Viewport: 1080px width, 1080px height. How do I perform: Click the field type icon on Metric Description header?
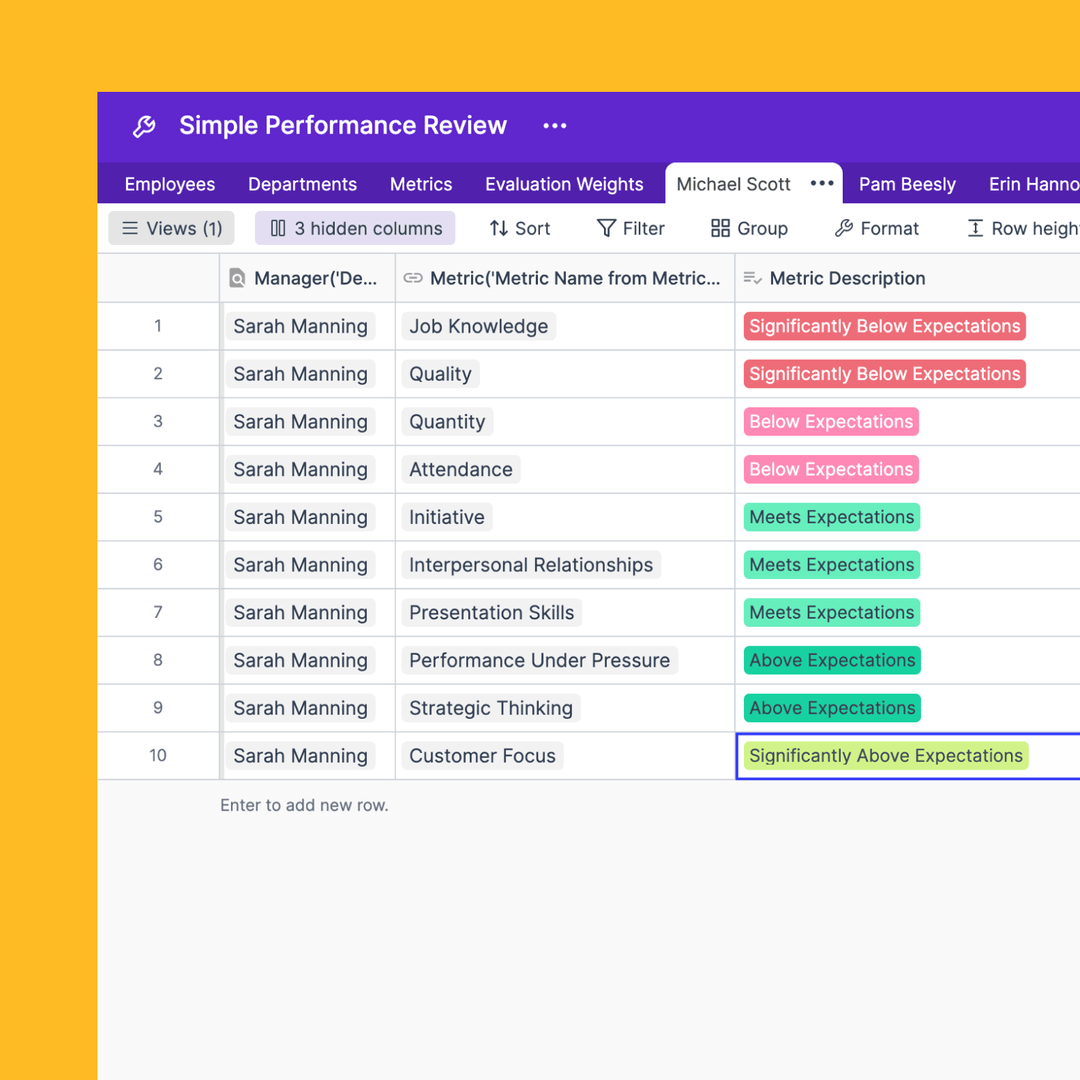752,278
